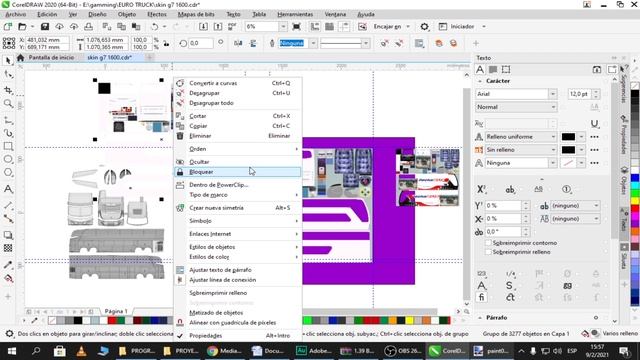This screenshot has width=640, height=360.
Task: Open the zoom level 6% dropdown
Action: pos(283,27)
